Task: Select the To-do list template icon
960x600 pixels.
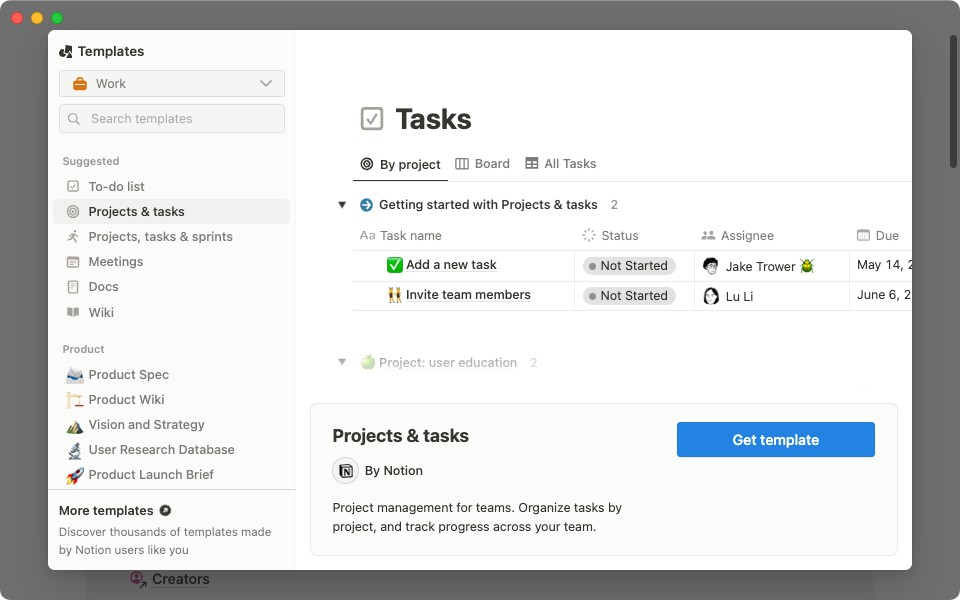Action: pos(73,186)
